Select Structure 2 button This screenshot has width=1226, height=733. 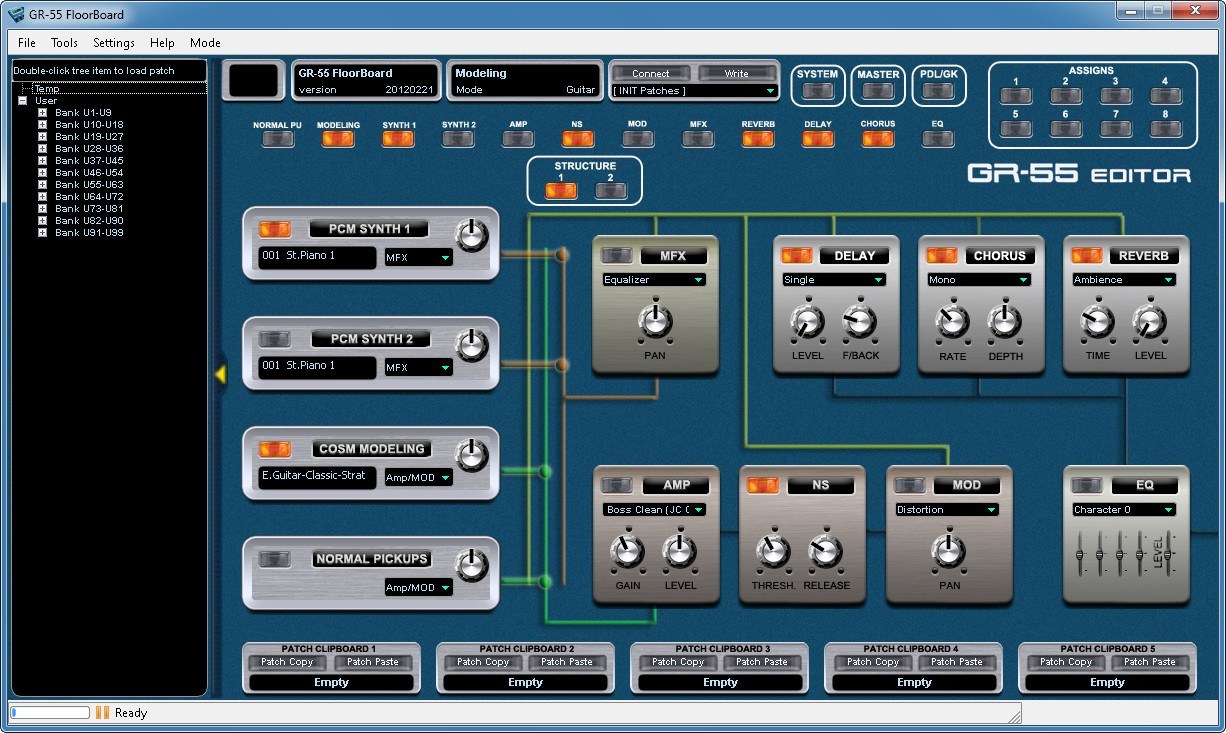point(611,191)
